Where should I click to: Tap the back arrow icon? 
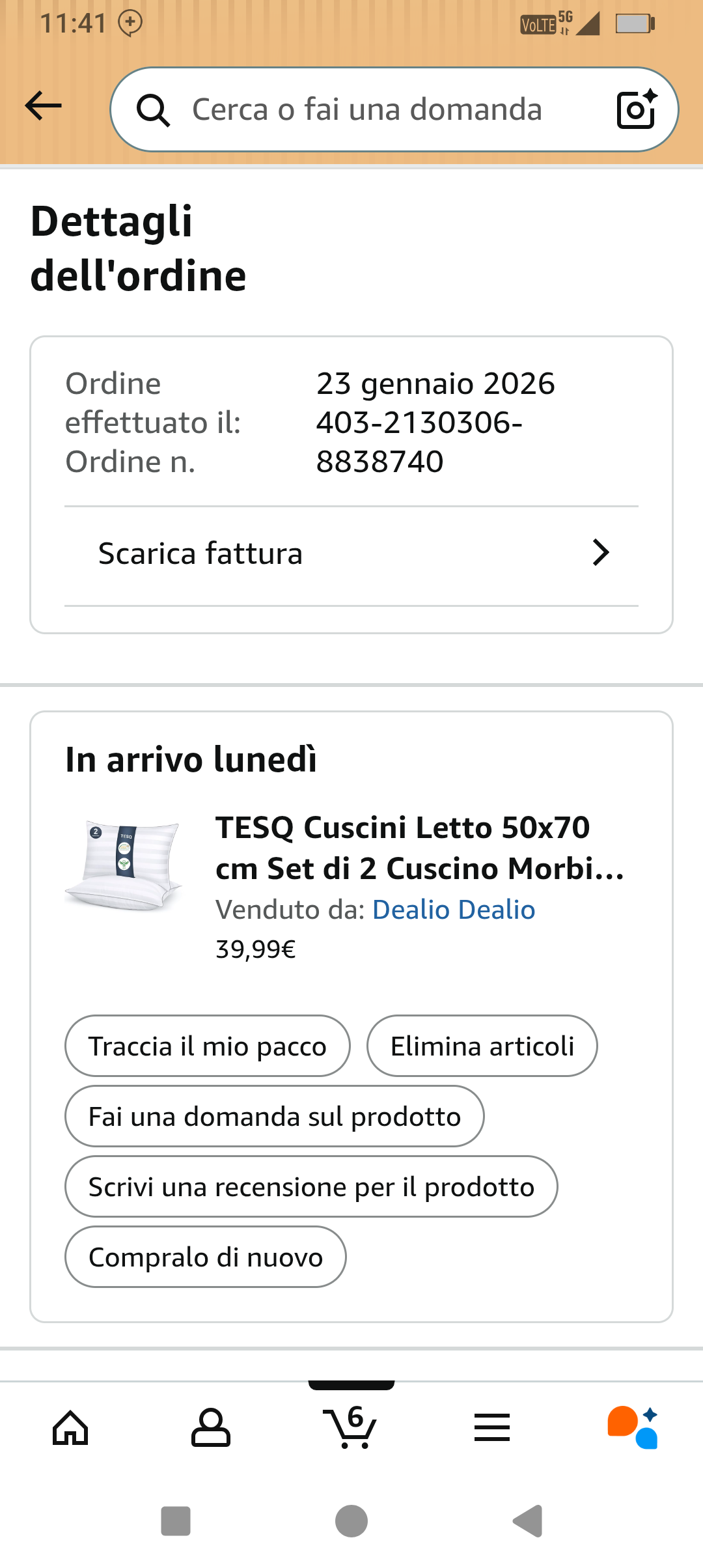click(x=43, y=106)
